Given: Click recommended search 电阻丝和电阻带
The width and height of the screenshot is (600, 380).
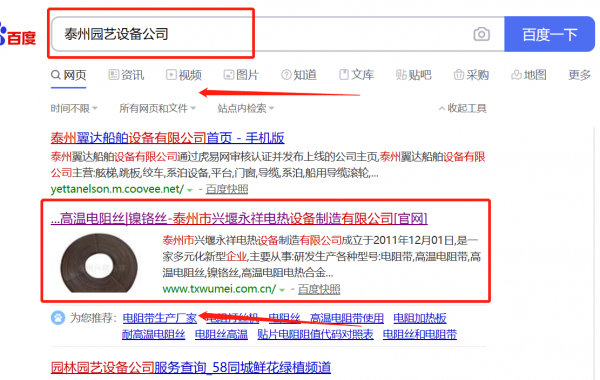Looking at the screenshot, I should point(420,334).
